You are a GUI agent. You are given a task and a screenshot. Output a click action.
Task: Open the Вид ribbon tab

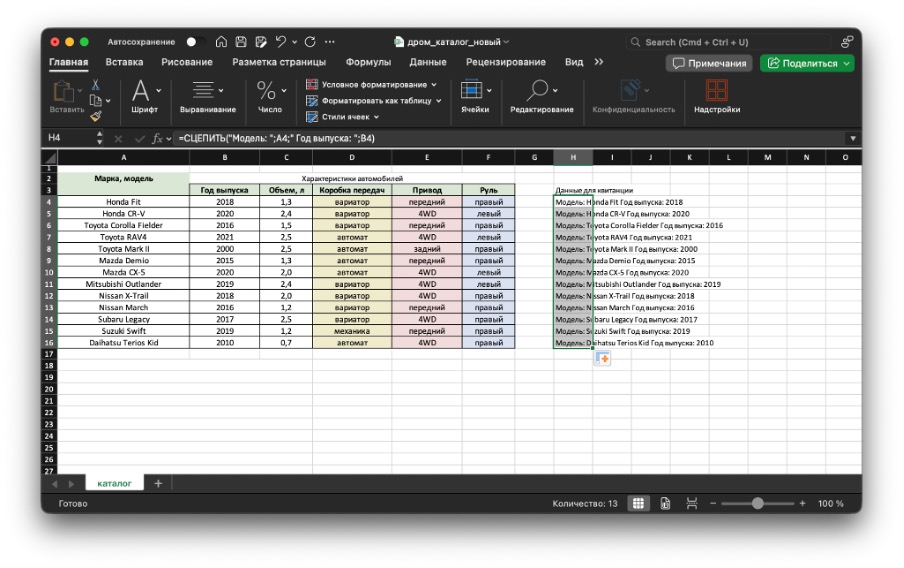574,62
